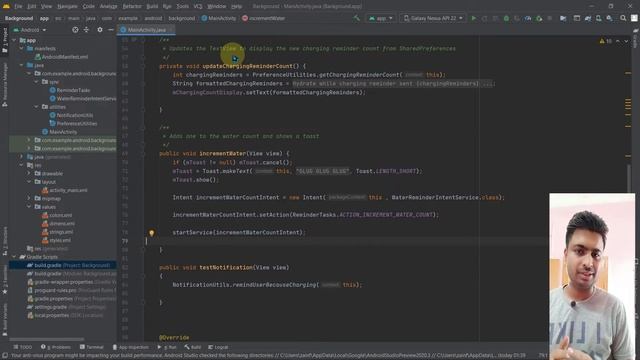Click the Apply Changes toolbar icon
This screenshot has height=360, width=640.
pyautogui.click(x=484, y=18)
